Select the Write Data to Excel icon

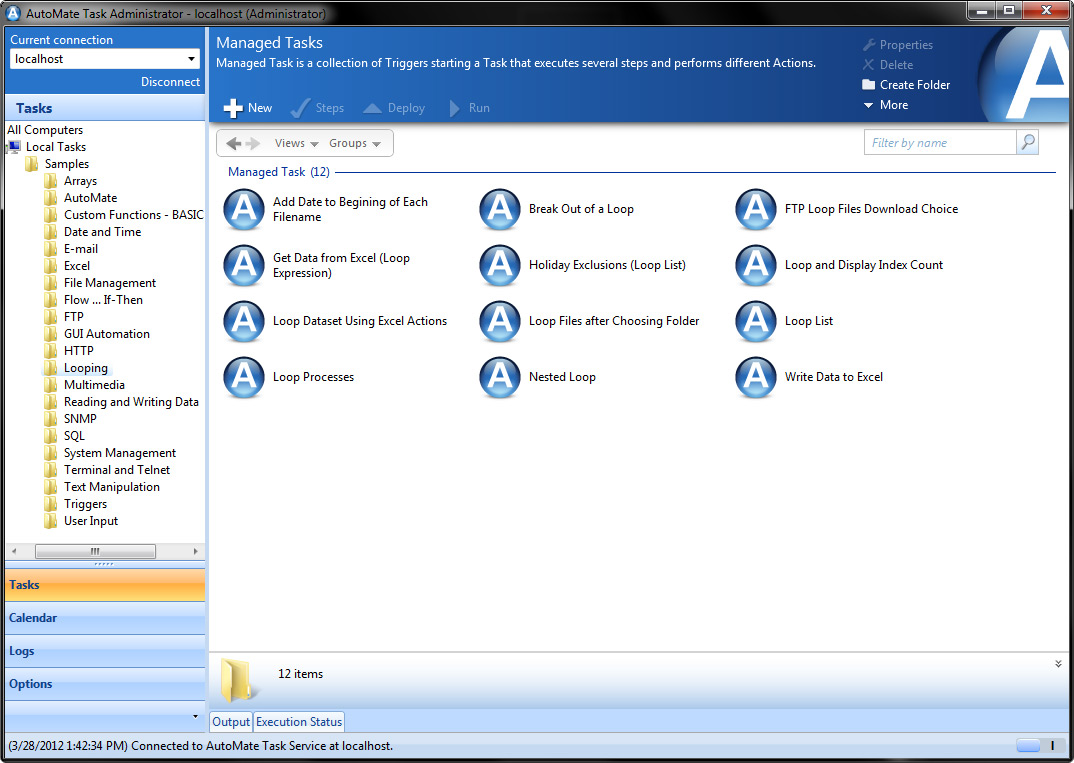point(756,378)
